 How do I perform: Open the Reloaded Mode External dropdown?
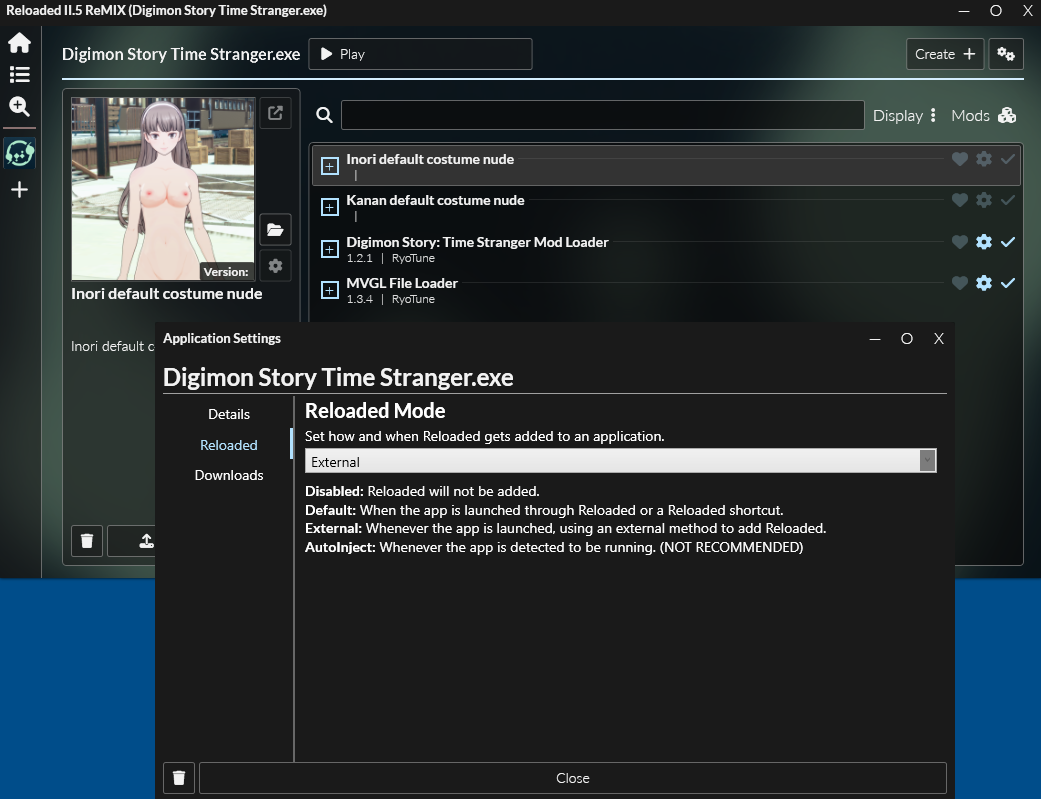pyautogui.click(x=621, y=461)
